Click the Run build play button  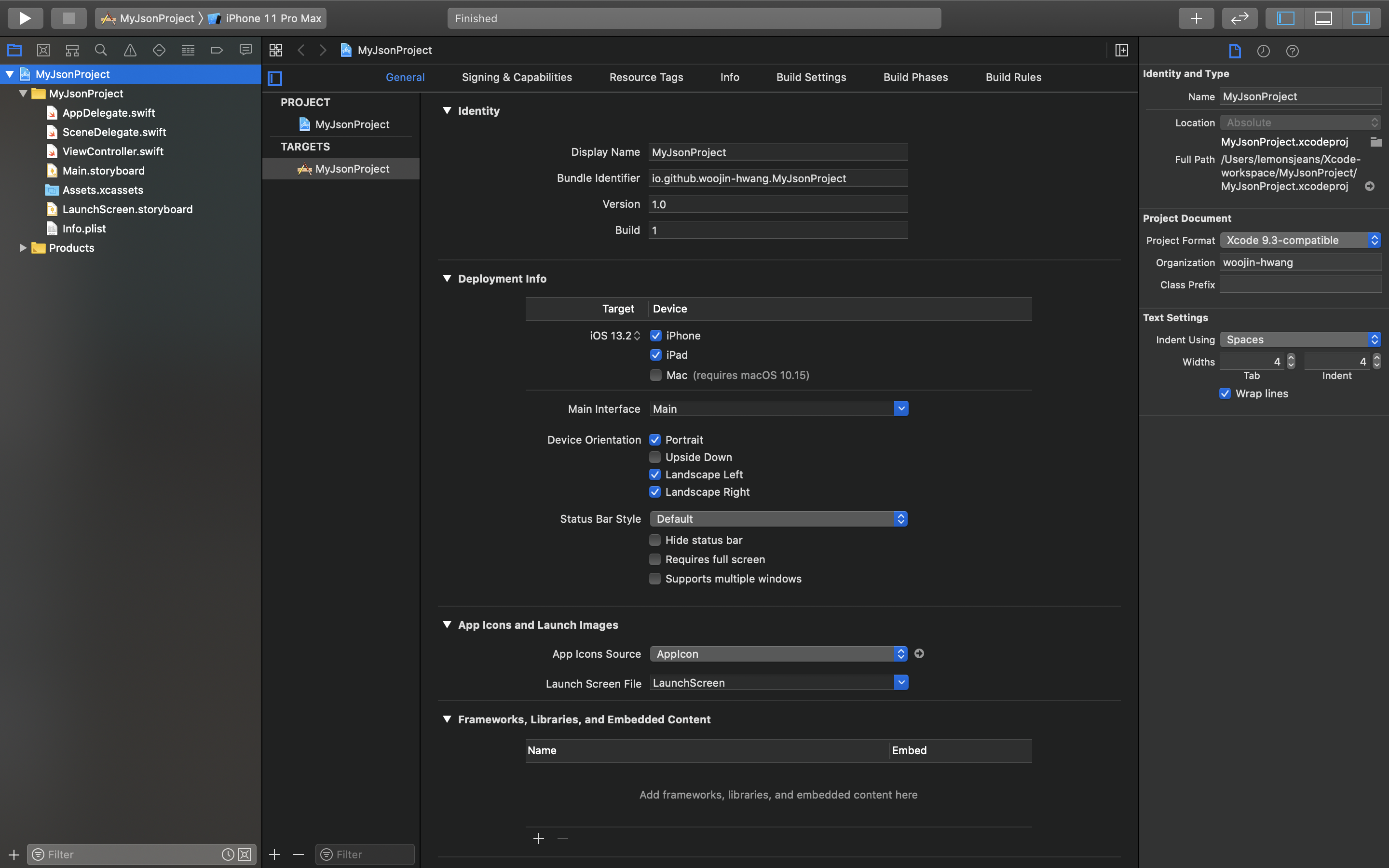[x=25, y=18]
